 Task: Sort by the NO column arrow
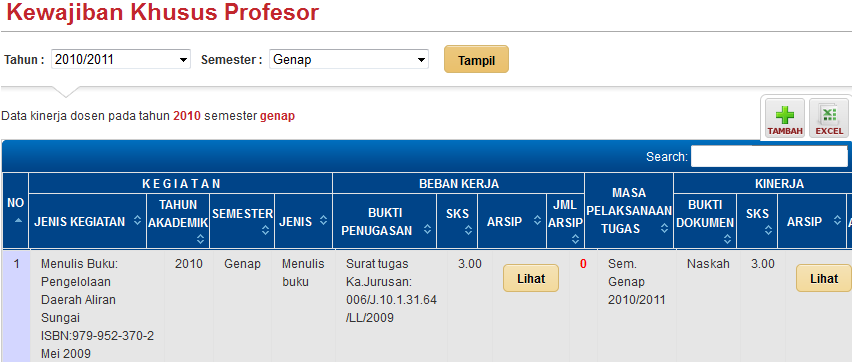click(15, 220)
